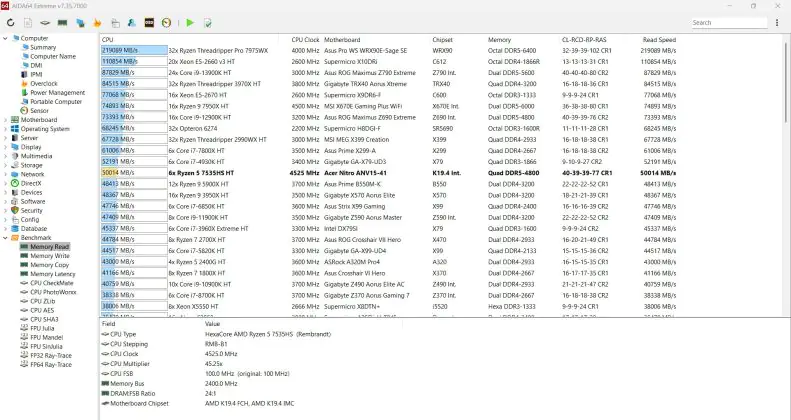Viewport: 791px width, 420px height.
Task: Open the Overclock page
Action: (43, 84)
